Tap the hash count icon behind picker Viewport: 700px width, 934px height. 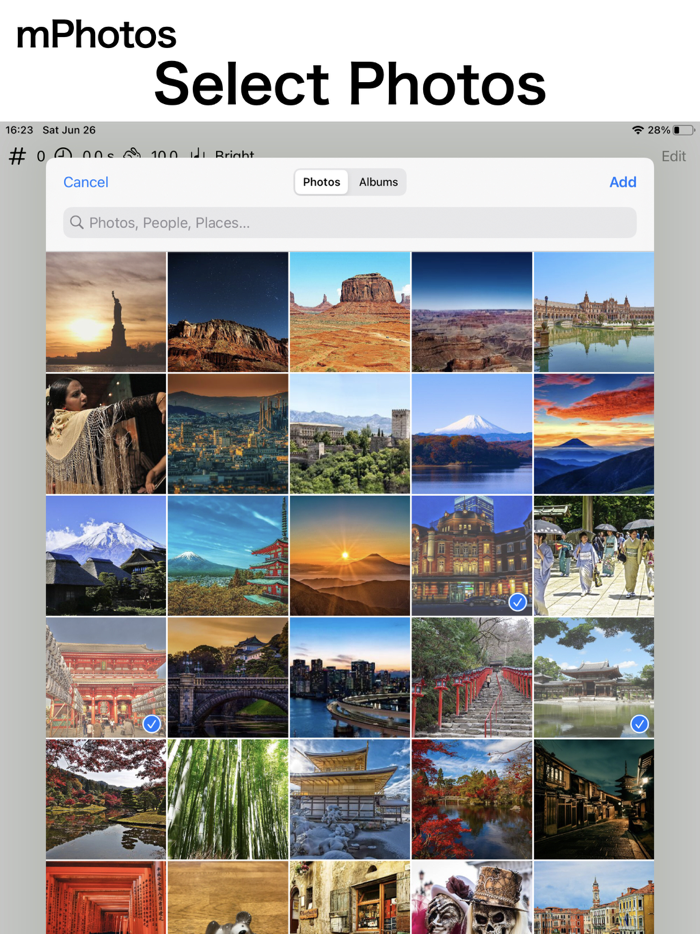(17, 156)
